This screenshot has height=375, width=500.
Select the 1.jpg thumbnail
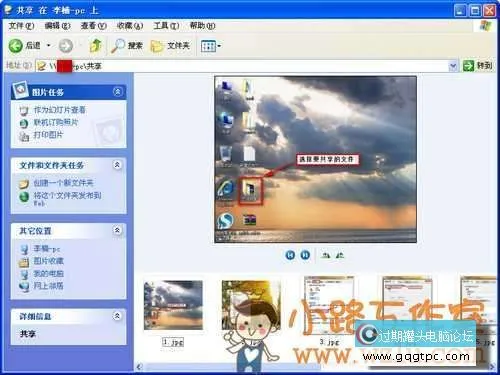point(173,305)
